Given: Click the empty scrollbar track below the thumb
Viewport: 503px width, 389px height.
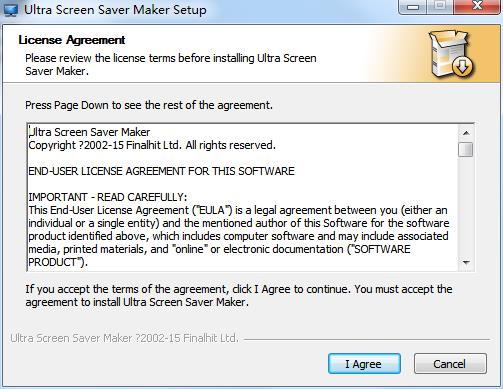Looking at the screenshot, I should [466, 206].
